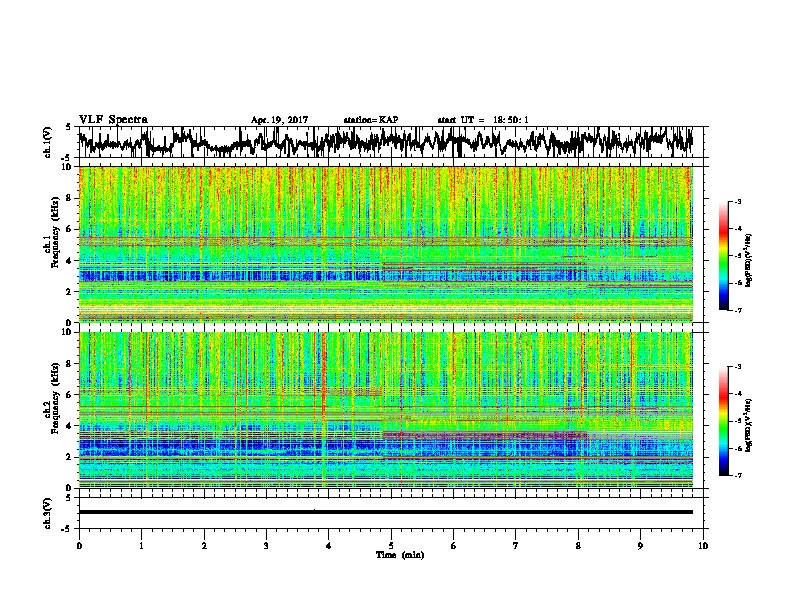Click the "-3" label on ch.1 colorbar
The height and width of the screenshot is (612, 792).
(x=737, y=201)
